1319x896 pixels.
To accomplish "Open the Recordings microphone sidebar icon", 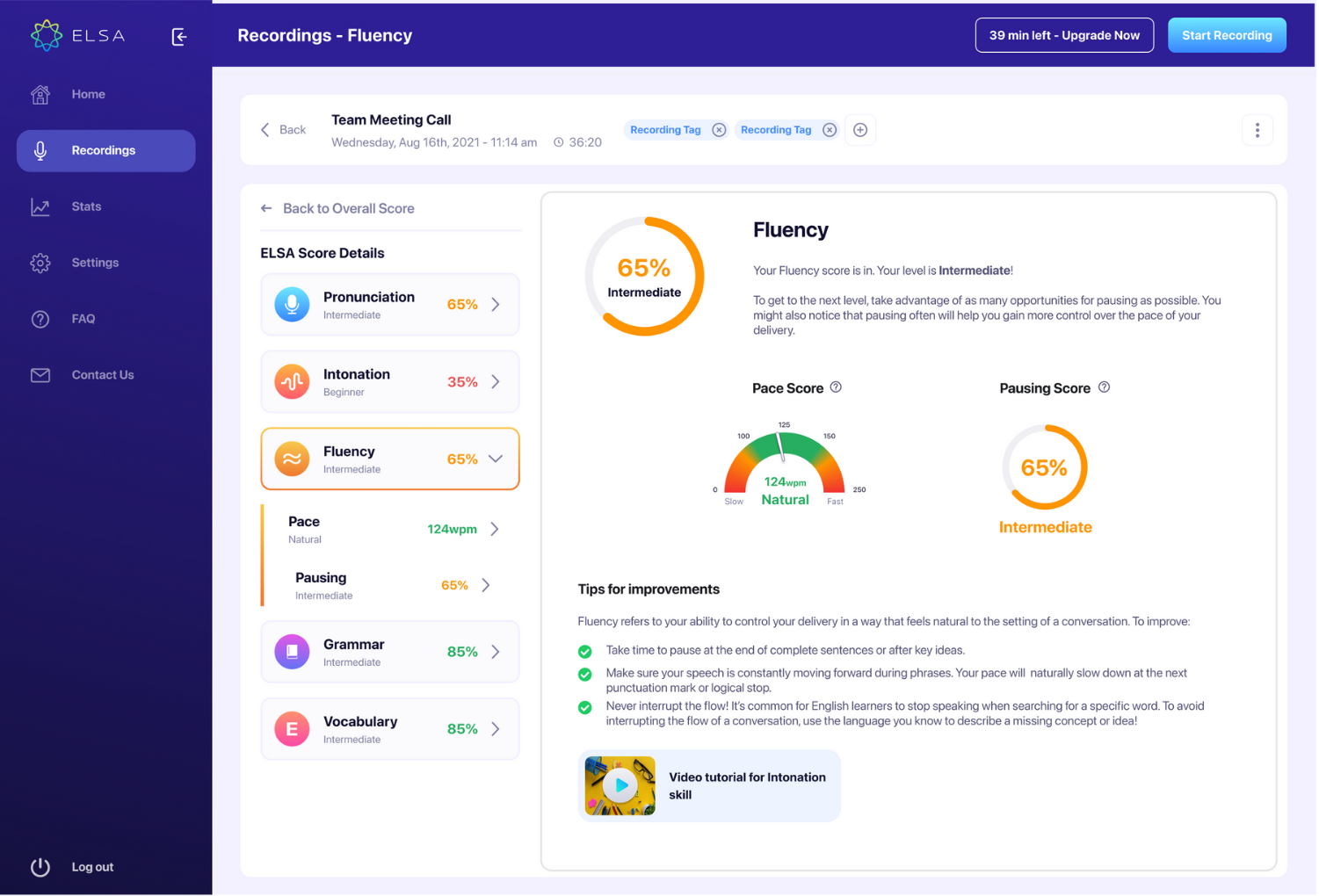I will [x=40, y=149].
